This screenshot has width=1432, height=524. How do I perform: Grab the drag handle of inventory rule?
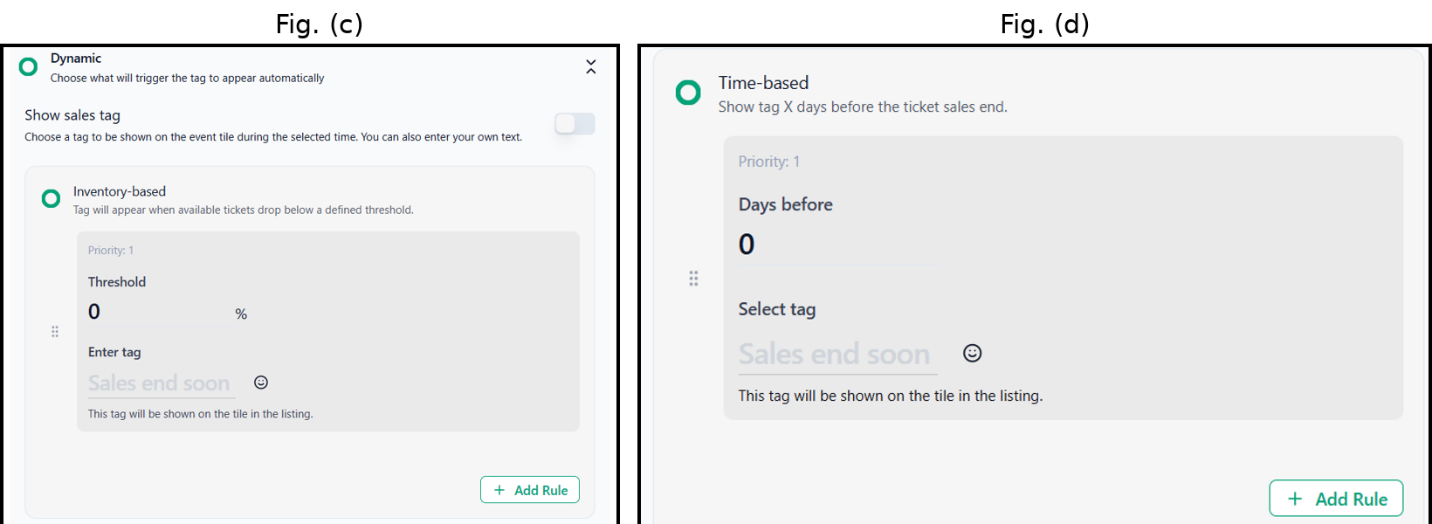(x=55, y=332)
